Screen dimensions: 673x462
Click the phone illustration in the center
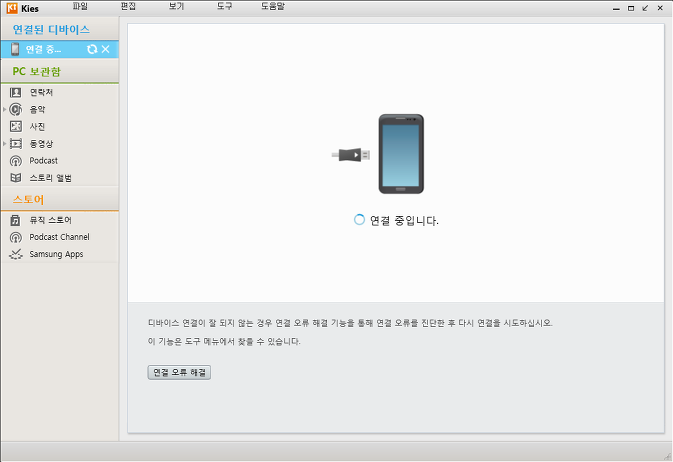click(401, 154)
